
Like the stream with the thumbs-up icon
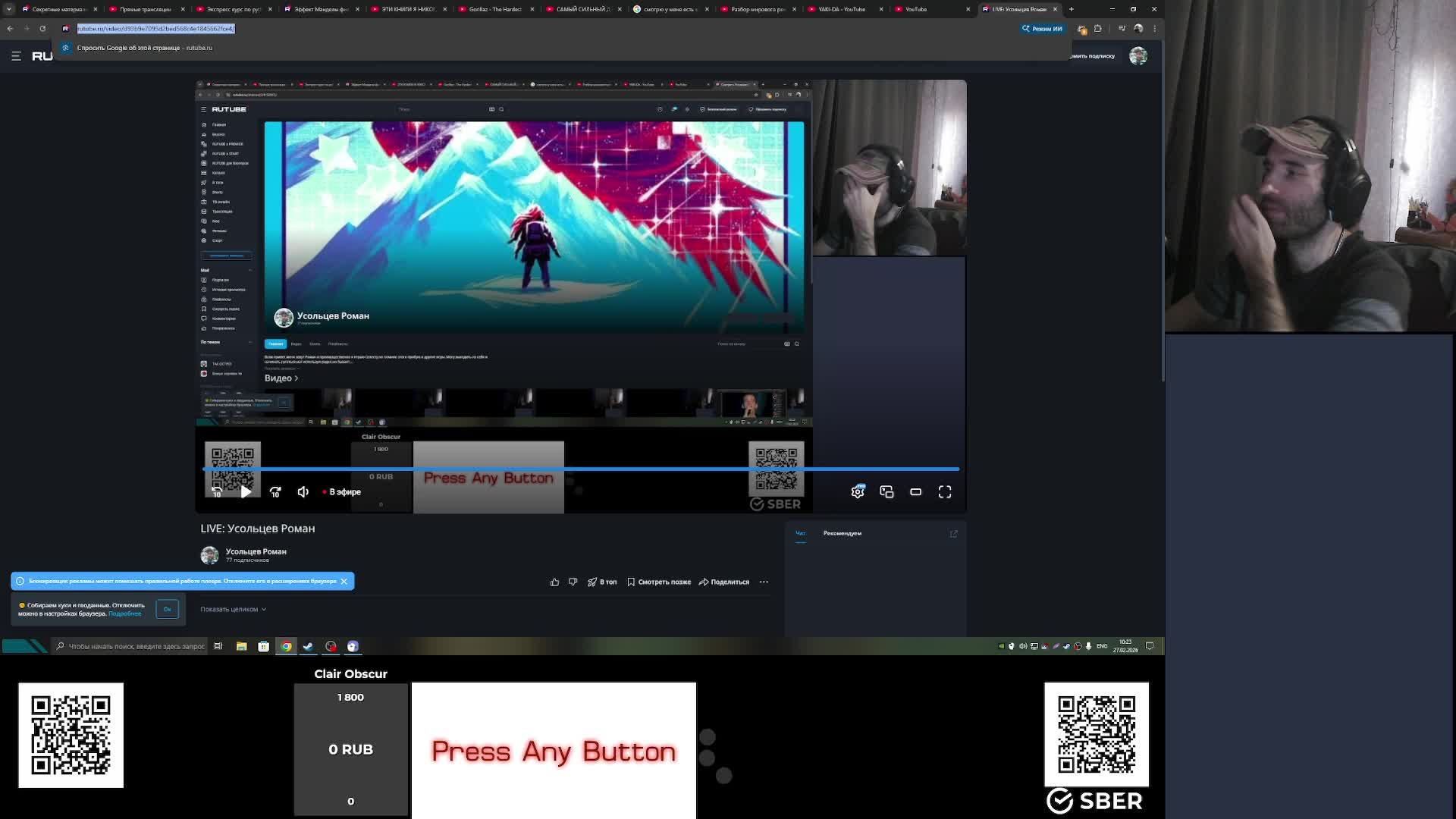(x=554, y=582)
